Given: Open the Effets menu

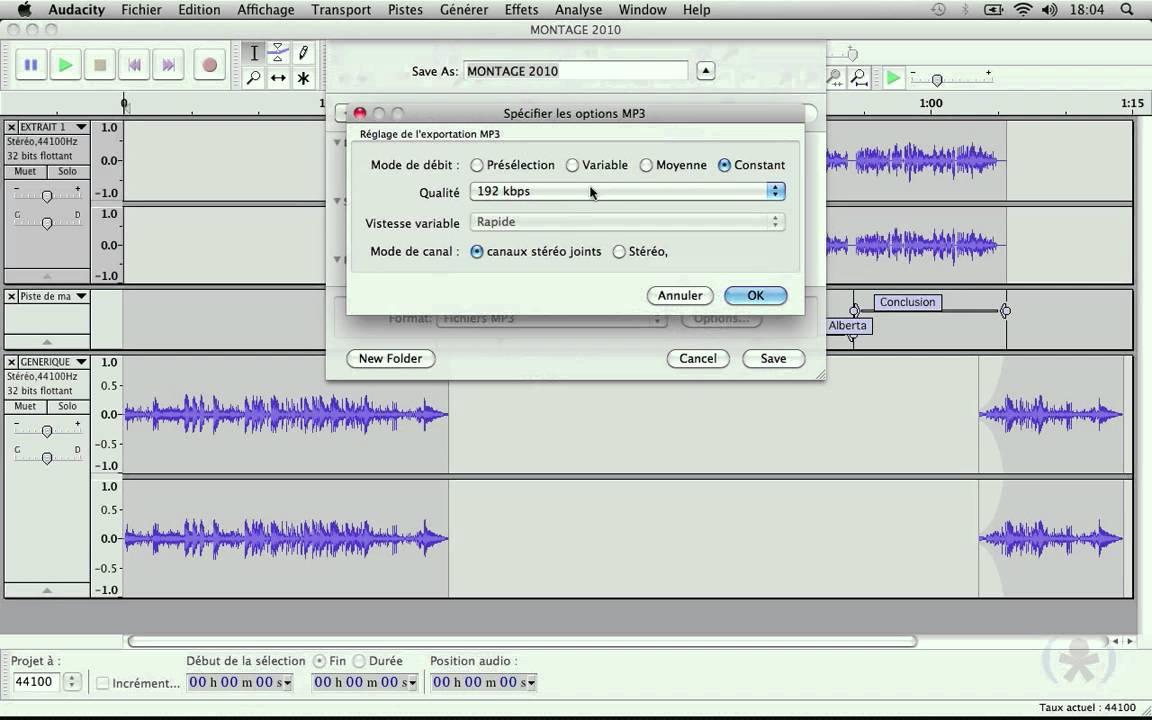Looking at the screenshot, I should (521, 10).
